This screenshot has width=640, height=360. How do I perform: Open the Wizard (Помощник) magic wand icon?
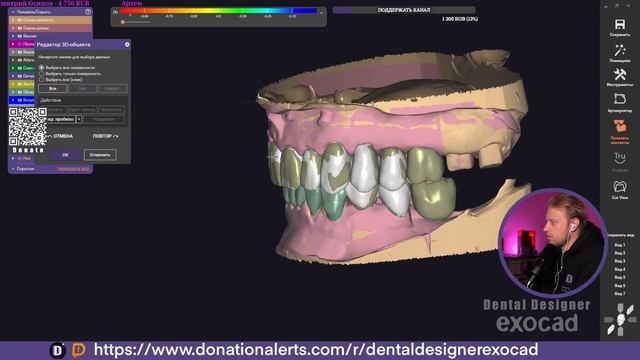(620, 51)
